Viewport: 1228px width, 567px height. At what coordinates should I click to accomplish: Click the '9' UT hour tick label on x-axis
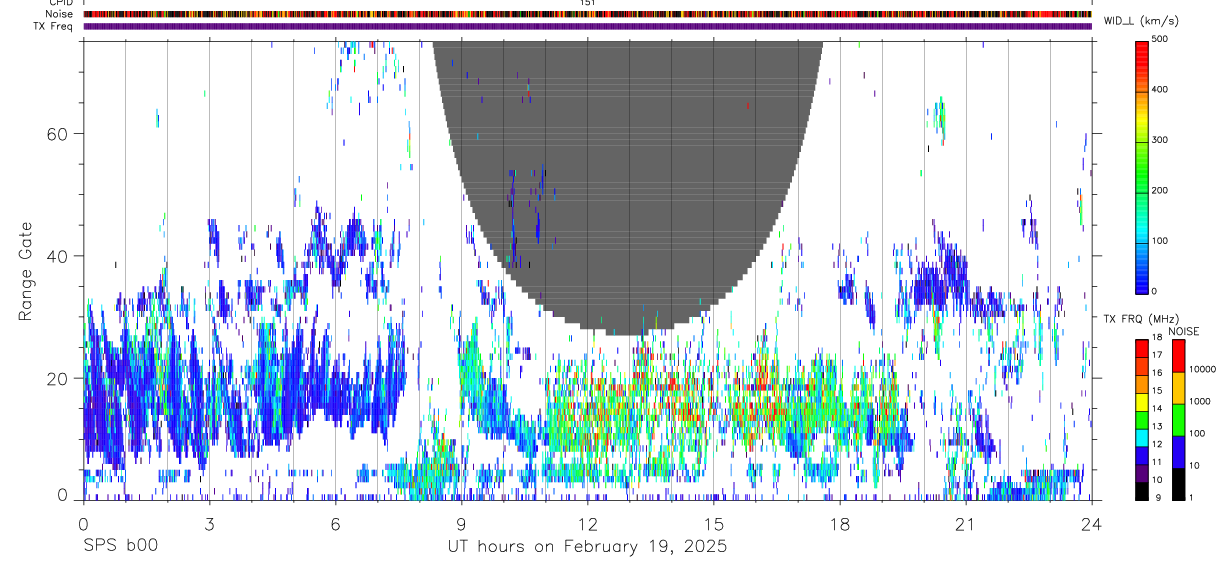[x=461, y=524]
